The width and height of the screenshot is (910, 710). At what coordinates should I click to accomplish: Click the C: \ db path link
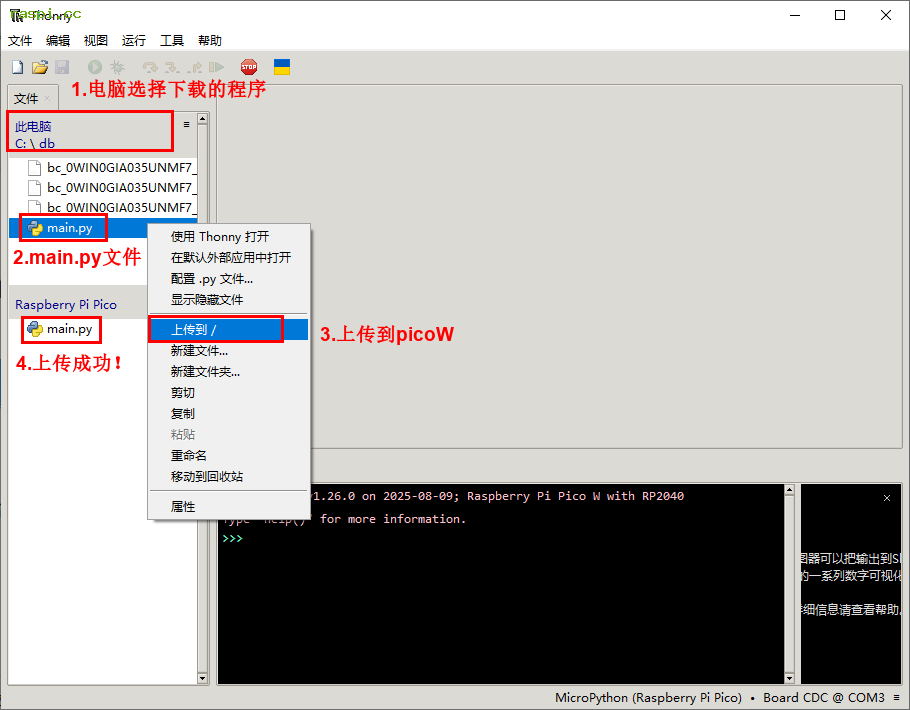coord(35,143)
